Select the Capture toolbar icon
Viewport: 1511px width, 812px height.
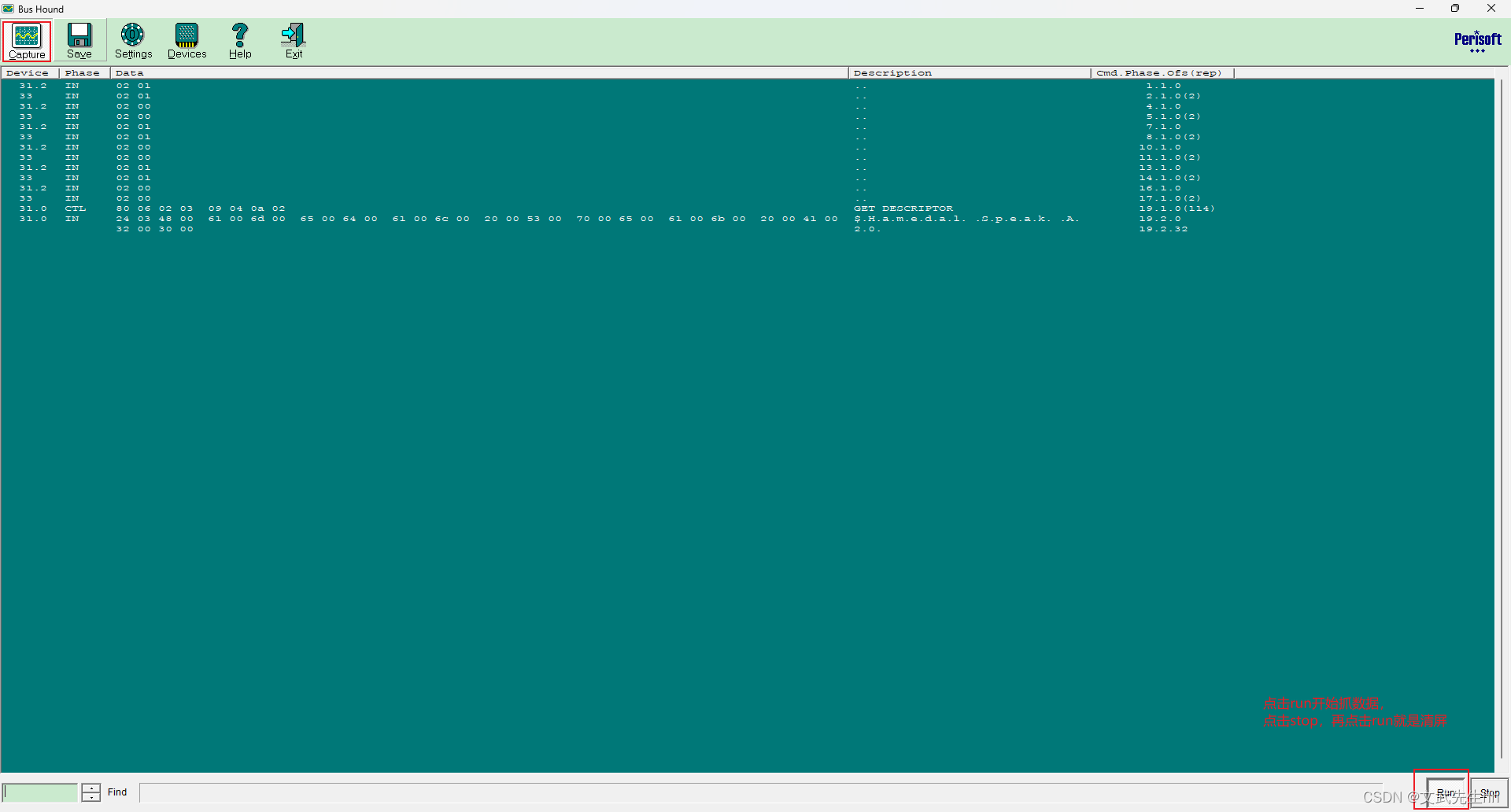26,40
